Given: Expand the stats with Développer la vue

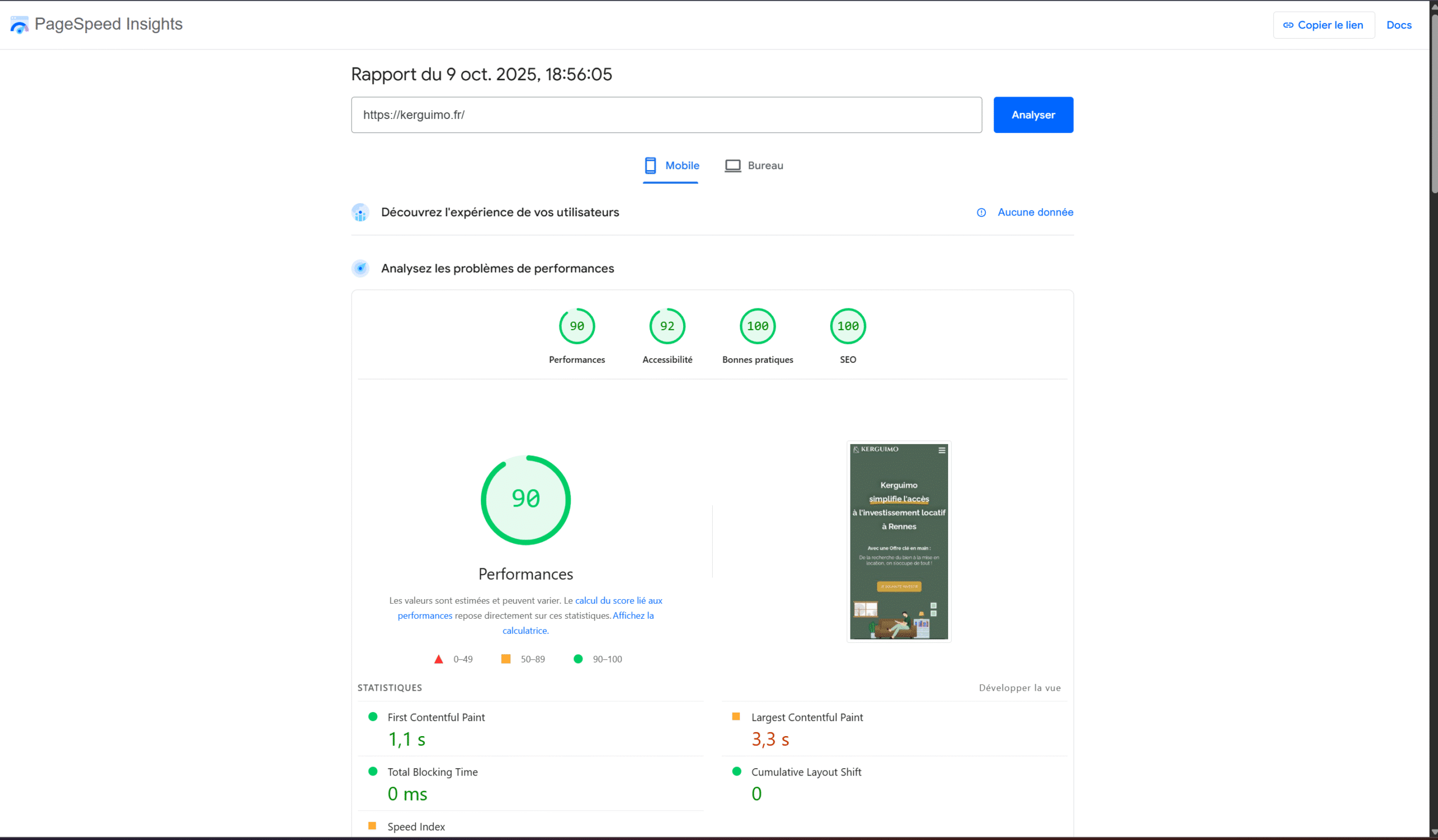Looking at the screenshot, I should (1019, 688).
